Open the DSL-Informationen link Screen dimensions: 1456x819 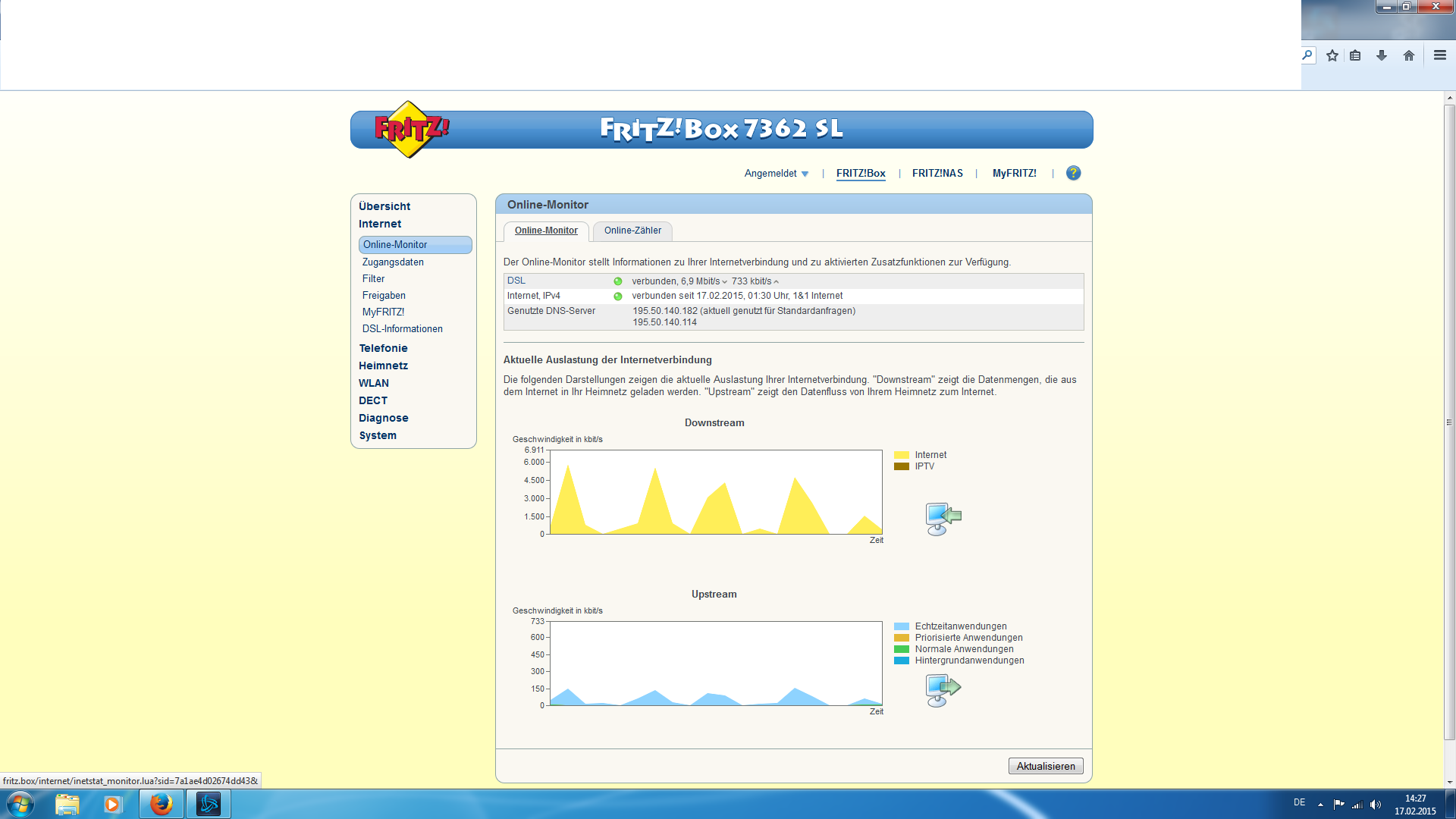tap(402, 329)
